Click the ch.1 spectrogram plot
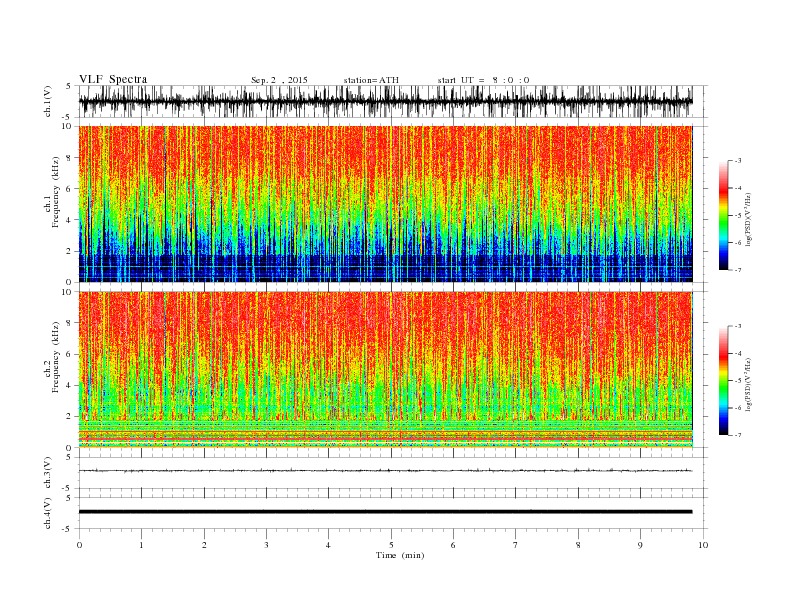The width and height of the screenshot is (792, 612). (x=386, y=204)
